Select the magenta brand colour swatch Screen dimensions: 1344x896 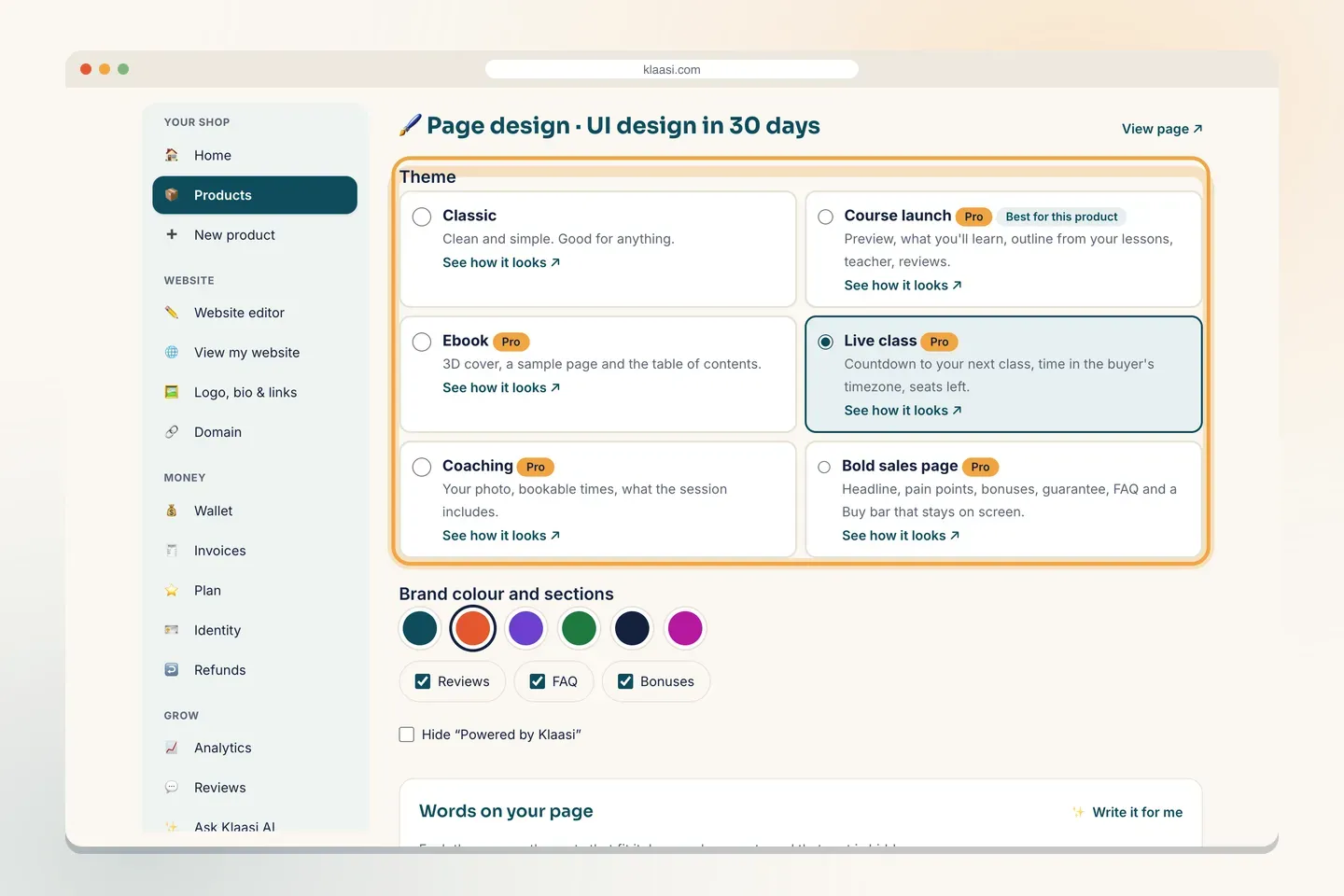coord(685,628)
